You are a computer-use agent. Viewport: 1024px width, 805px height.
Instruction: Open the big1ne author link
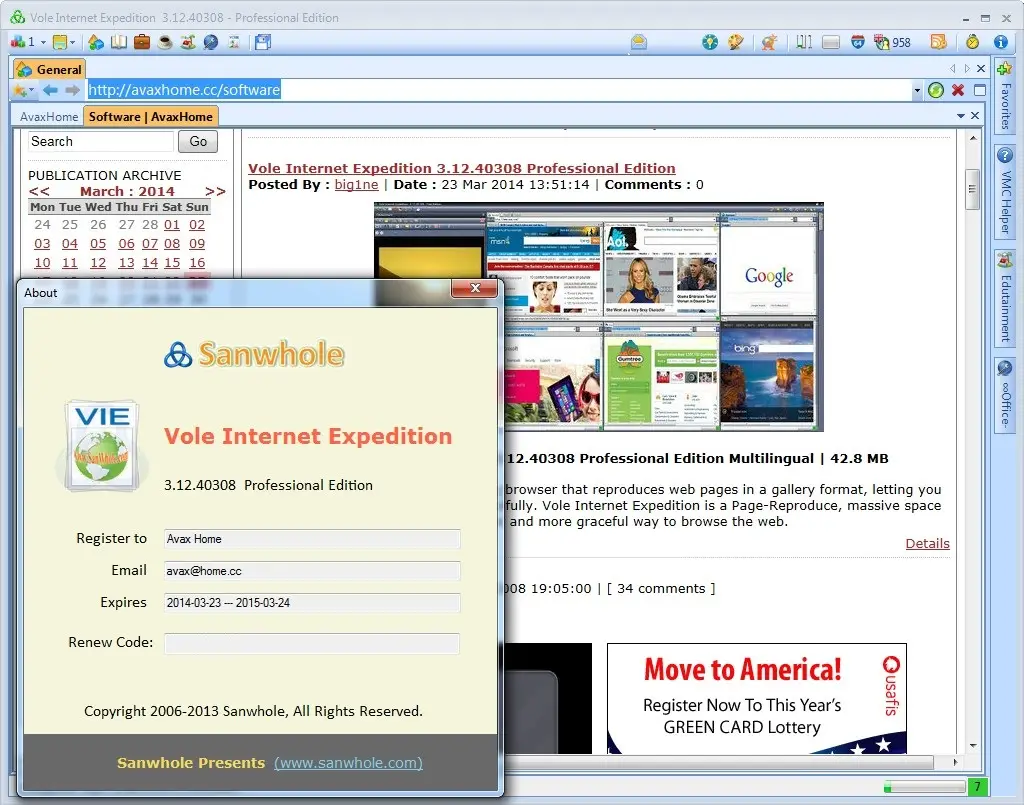[x=357, y=185]
